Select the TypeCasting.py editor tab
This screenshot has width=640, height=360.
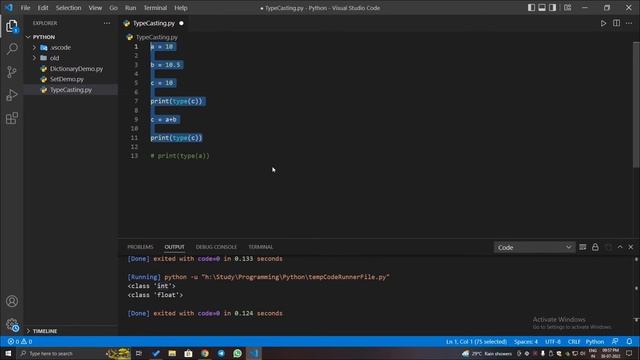coord(153,23)
